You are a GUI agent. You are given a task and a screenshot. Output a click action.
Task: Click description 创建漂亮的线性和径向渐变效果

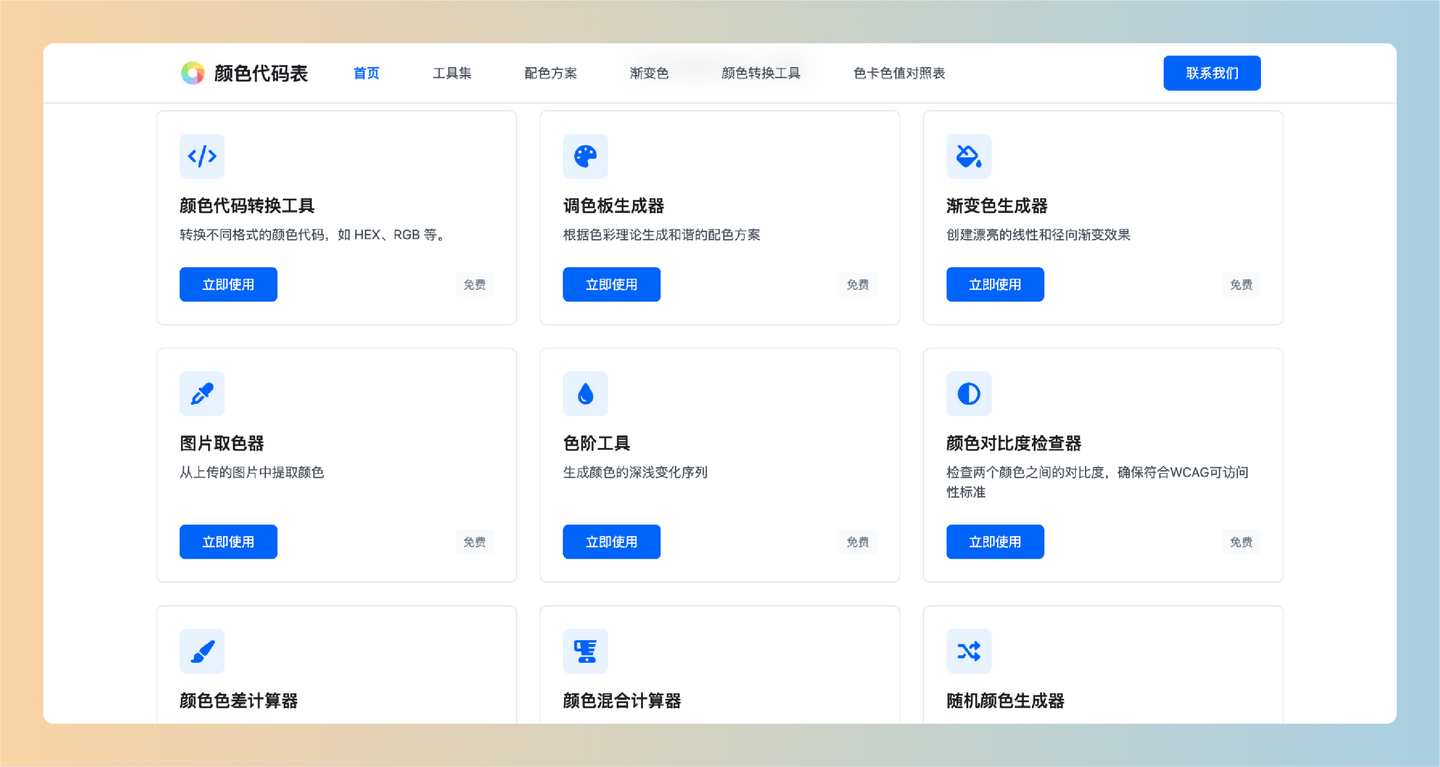click(1038, 235)
